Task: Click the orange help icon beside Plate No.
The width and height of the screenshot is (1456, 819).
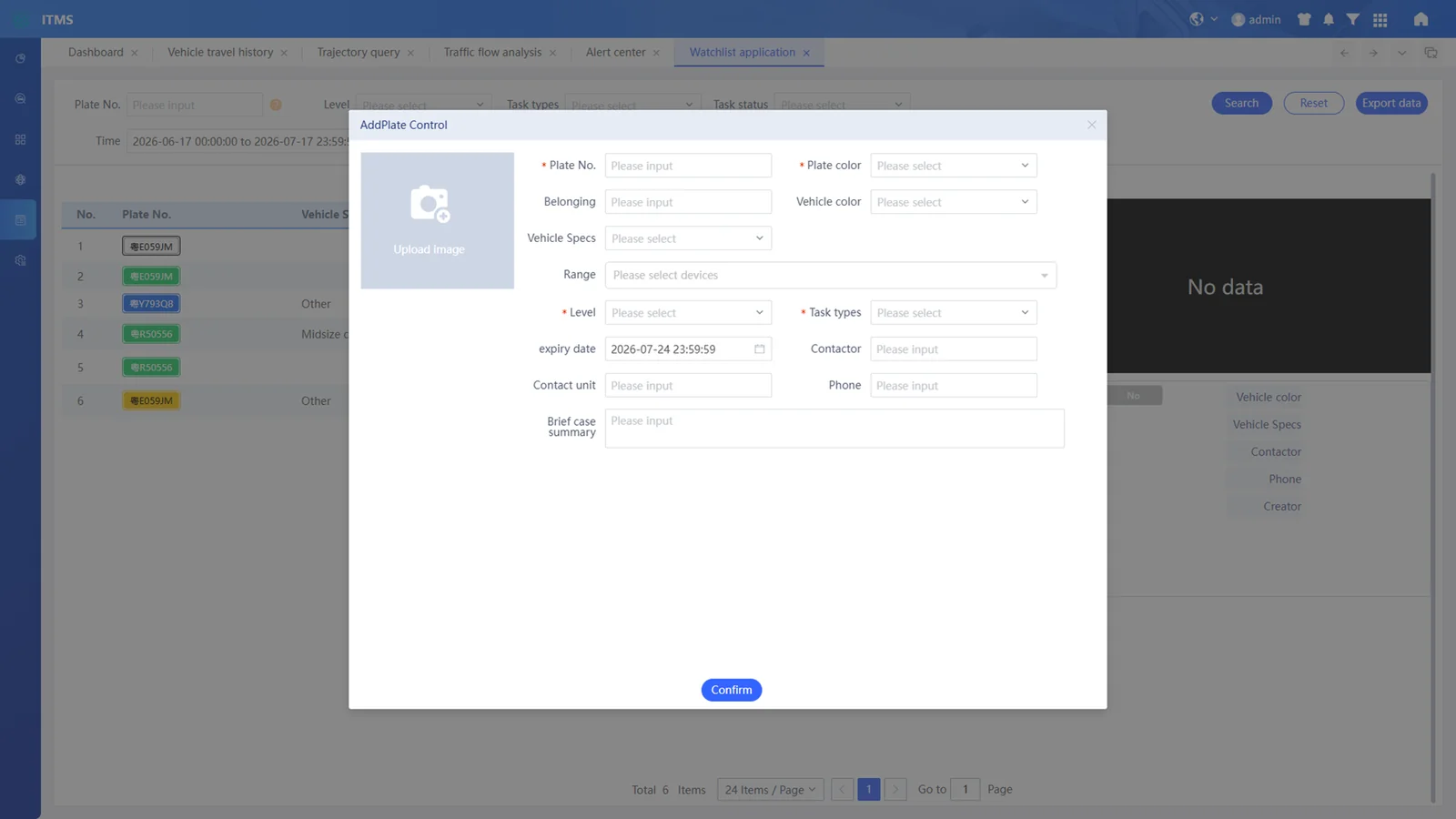Action: tap(276, 105)
